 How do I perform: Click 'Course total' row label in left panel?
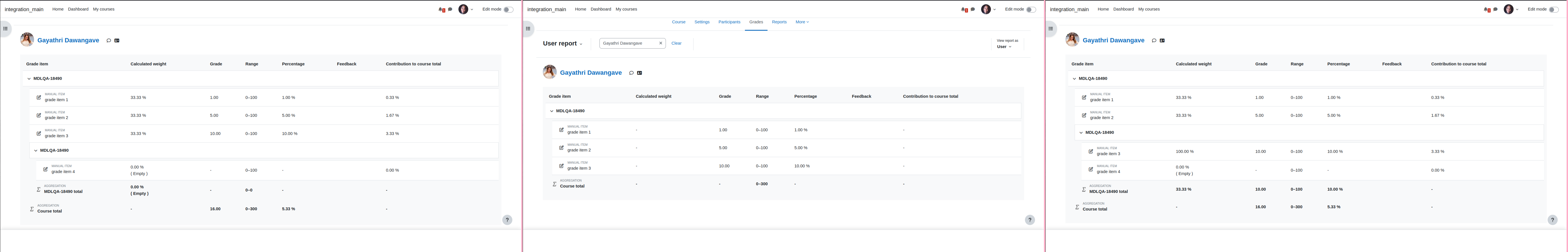click(x=49, y=211)
